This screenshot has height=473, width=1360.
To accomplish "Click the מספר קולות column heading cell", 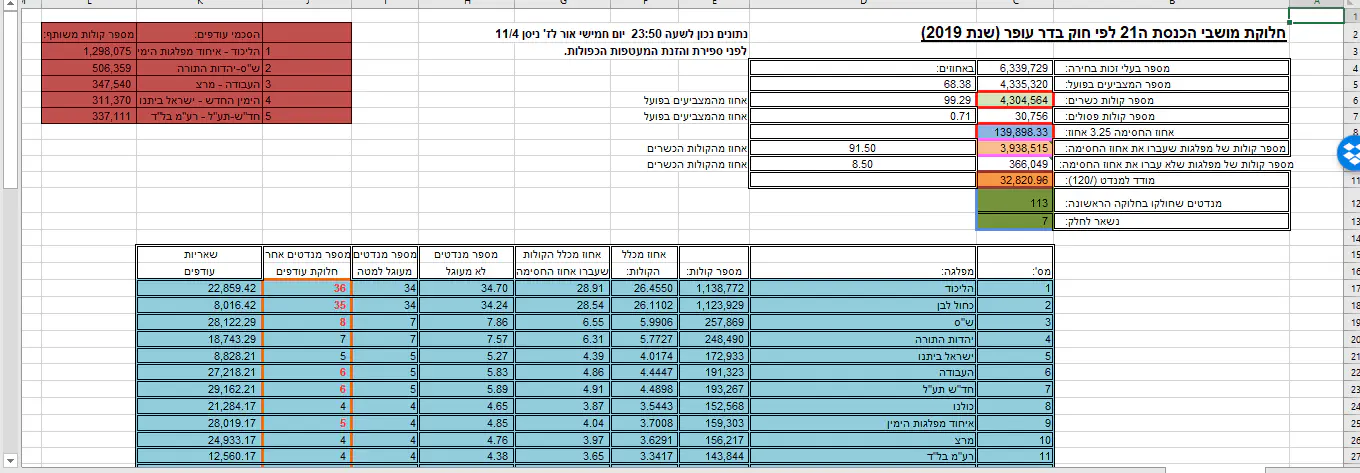I will pos(715,271).
